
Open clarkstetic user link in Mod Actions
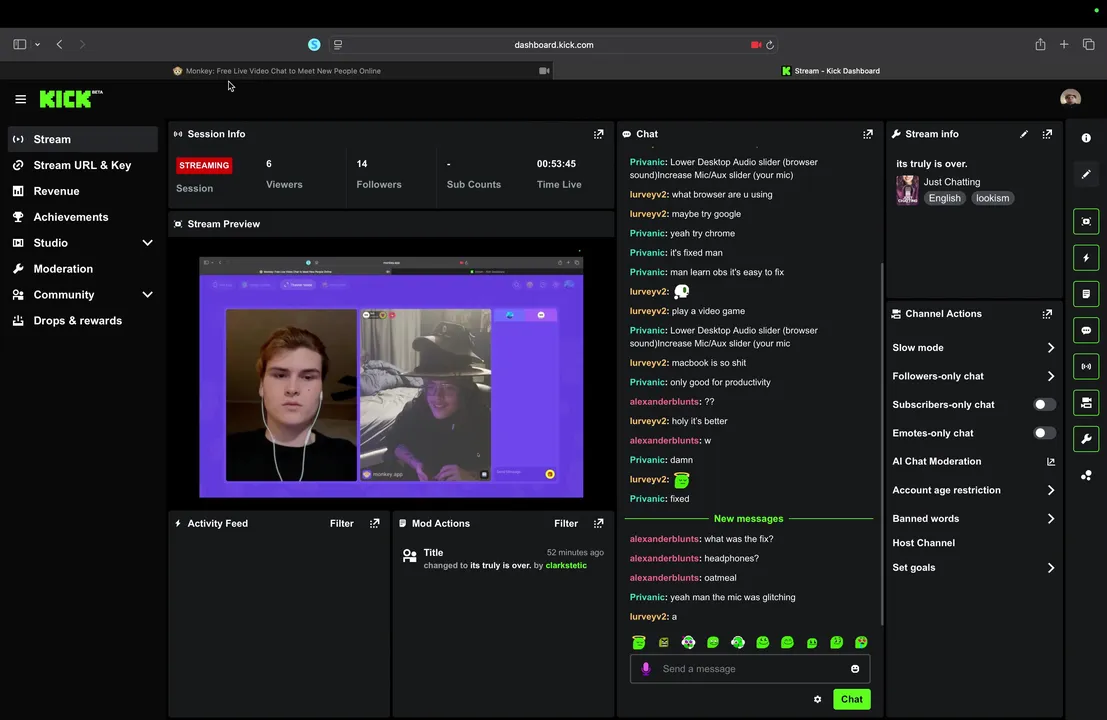(x=566, y=565)
